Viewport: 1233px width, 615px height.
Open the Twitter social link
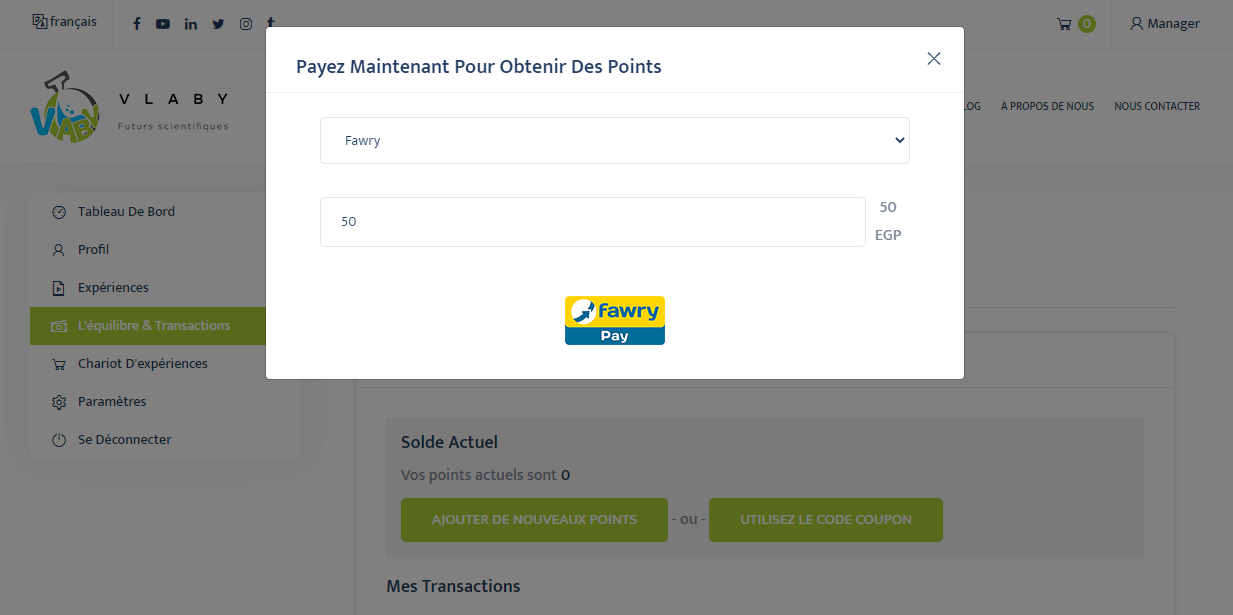pos(218,24)
